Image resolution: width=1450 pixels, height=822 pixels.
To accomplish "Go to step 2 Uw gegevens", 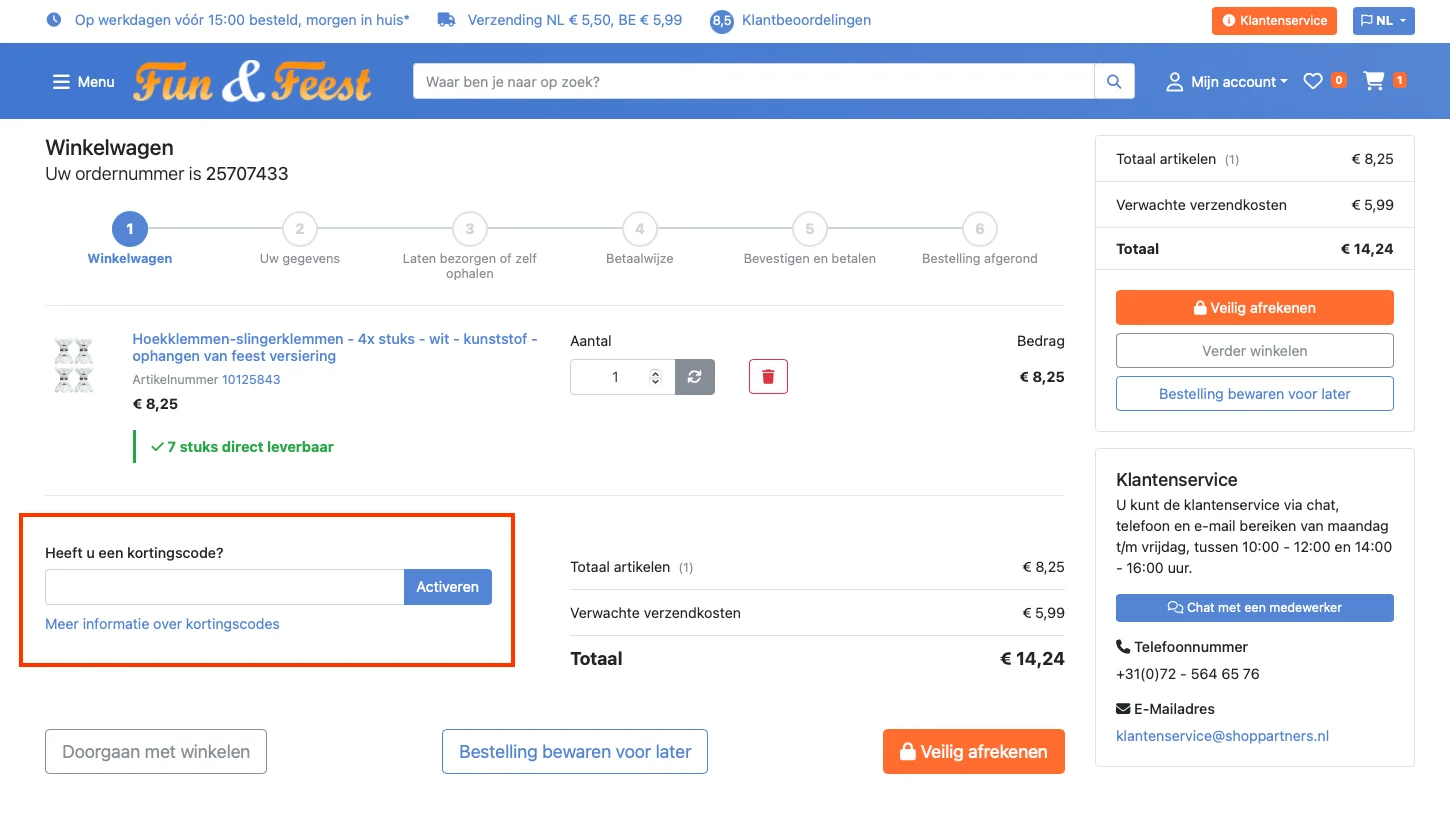I will point(299,229).
